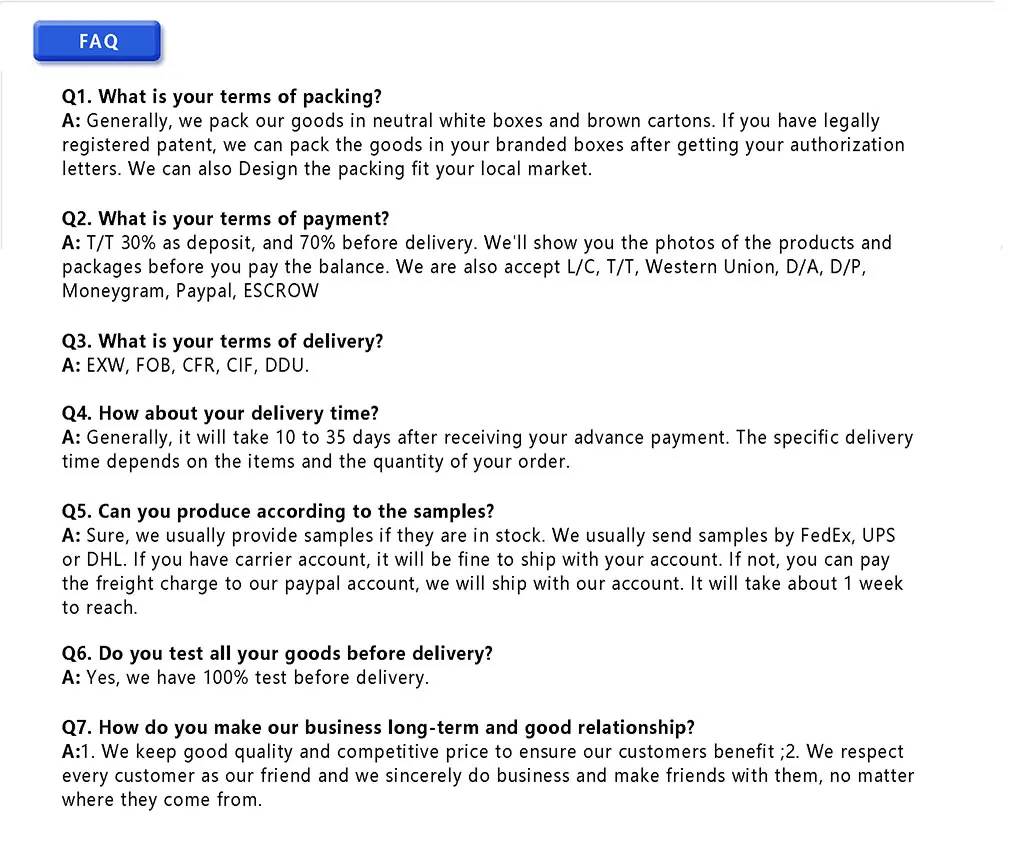
Task: Click the word ESCROW in payment answer
Action: pyautogui.click(x=281, y=291)
